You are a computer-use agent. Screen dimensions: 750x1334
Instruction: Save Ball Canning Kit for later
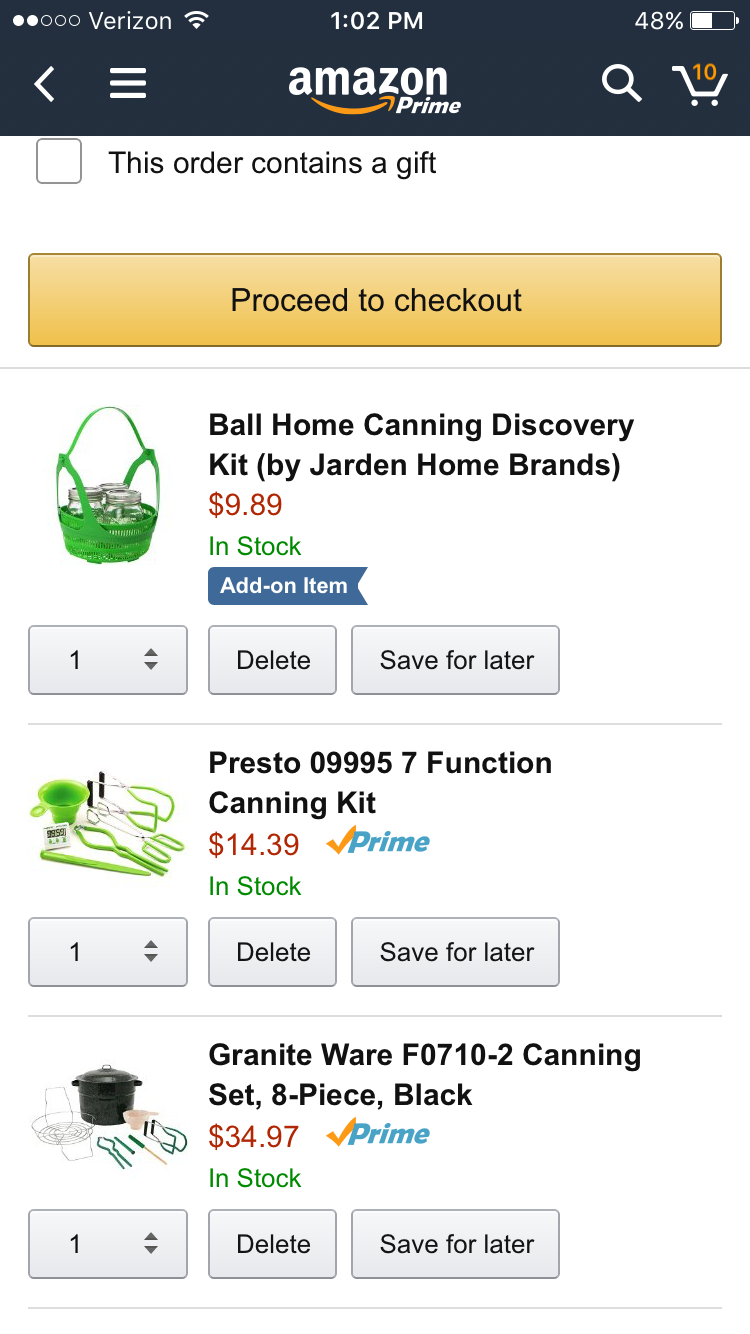pyautogui.click(x=456, y=660)
